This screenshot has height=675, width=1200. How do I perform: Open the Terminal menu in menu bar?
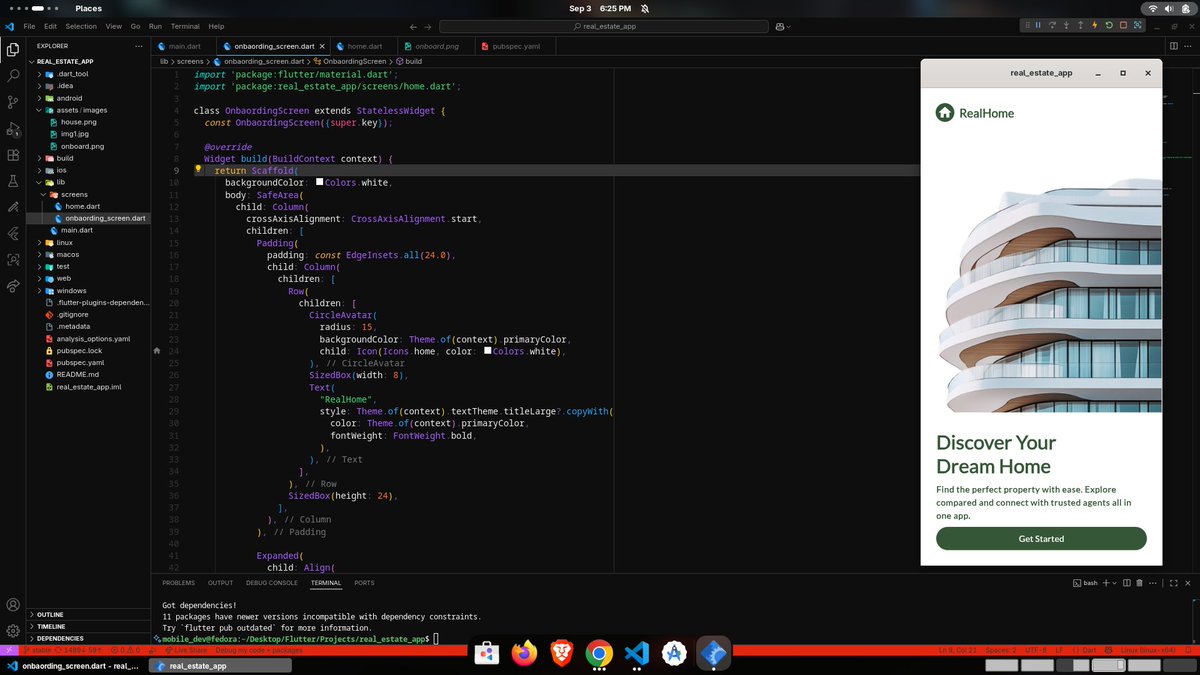[x=185, y=26]
